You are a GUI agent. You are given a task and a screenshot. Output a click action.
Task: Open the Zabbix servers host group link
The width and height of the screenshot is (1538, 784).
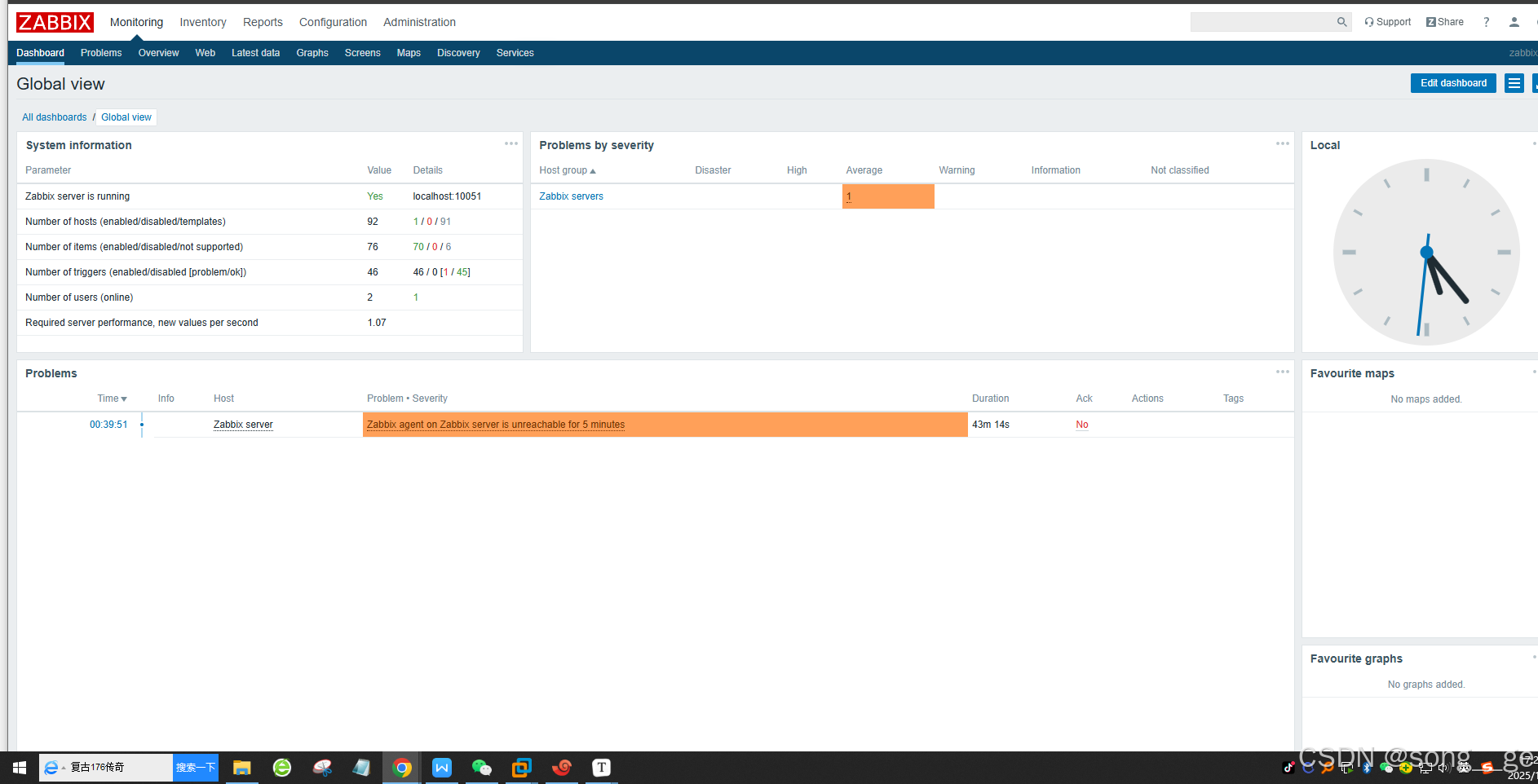tap(571, 196)
